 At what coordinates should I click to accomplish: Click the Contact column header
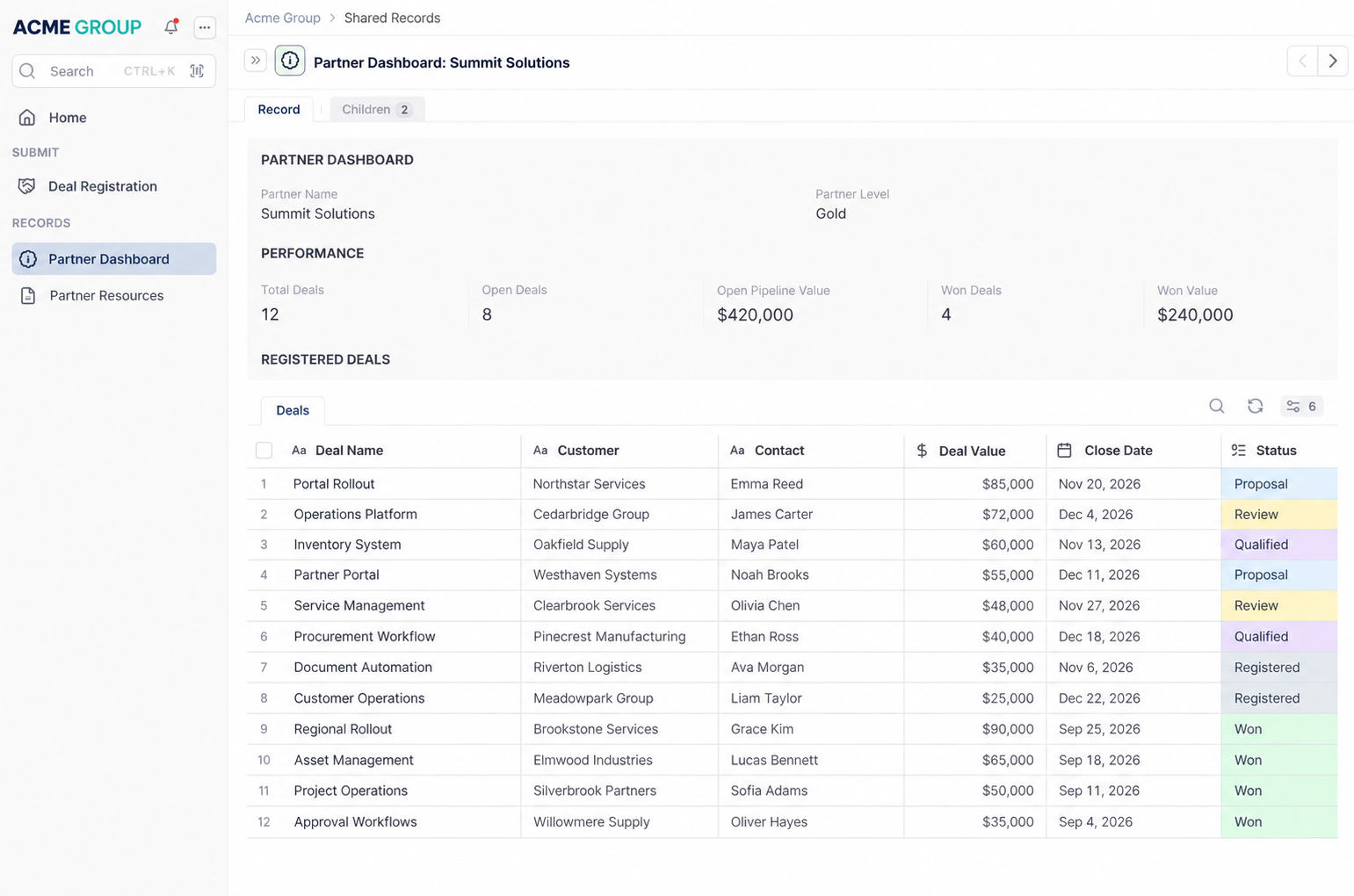point(779,451)
